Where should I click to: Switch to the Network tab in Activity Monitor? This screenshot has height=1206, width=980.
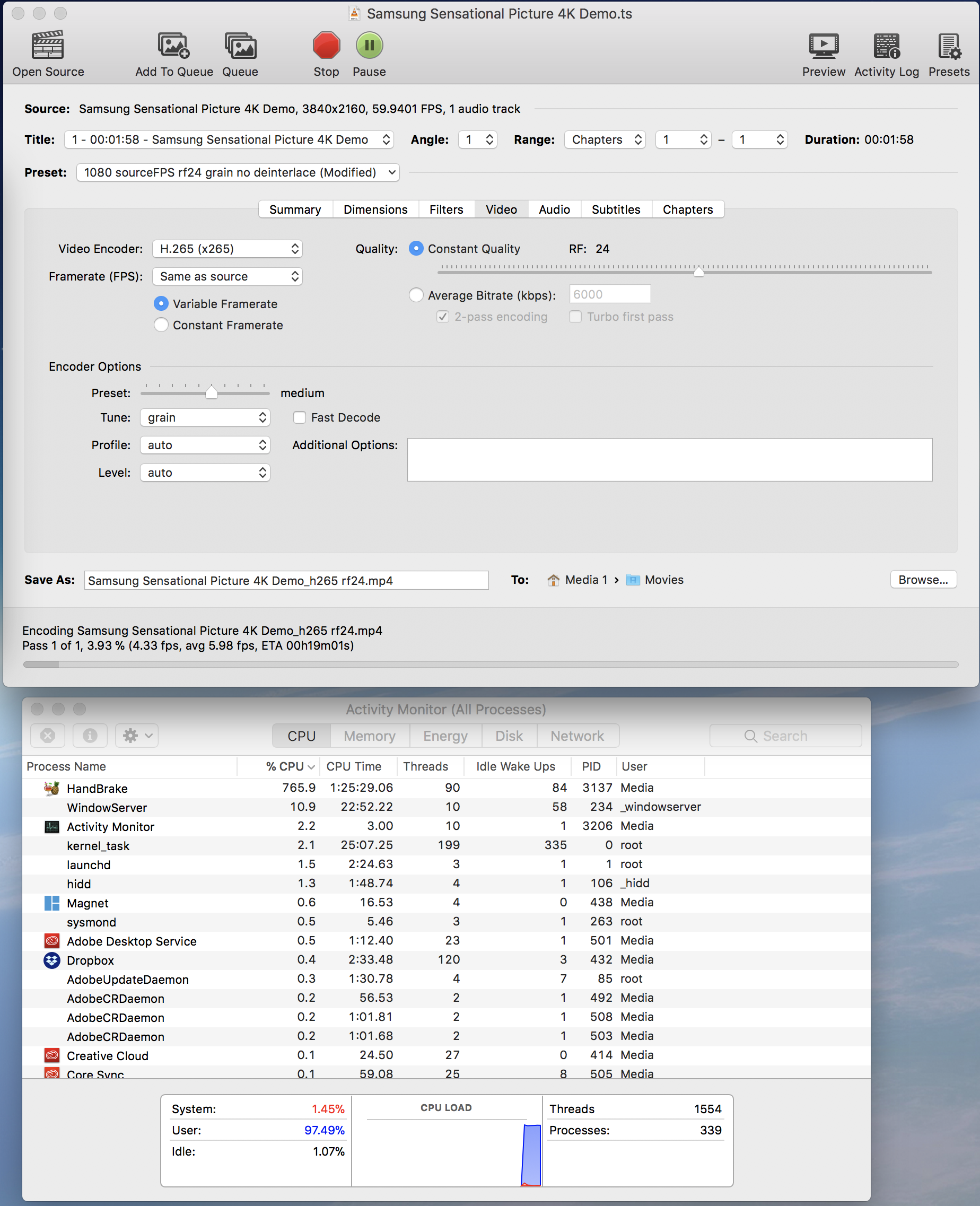coord(577,736)
